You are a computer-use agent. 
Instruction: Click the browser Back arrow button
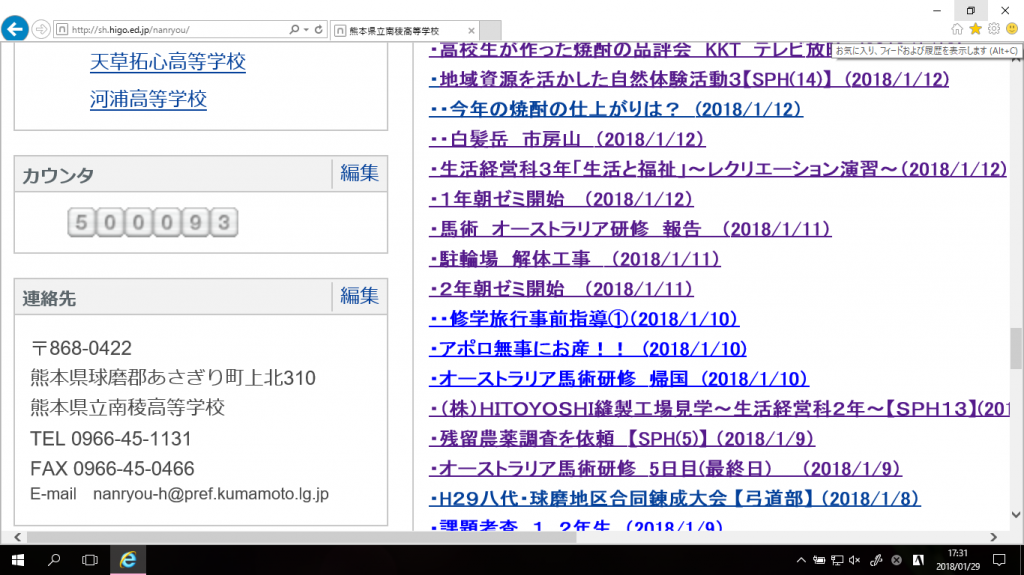tap(14, 29)
